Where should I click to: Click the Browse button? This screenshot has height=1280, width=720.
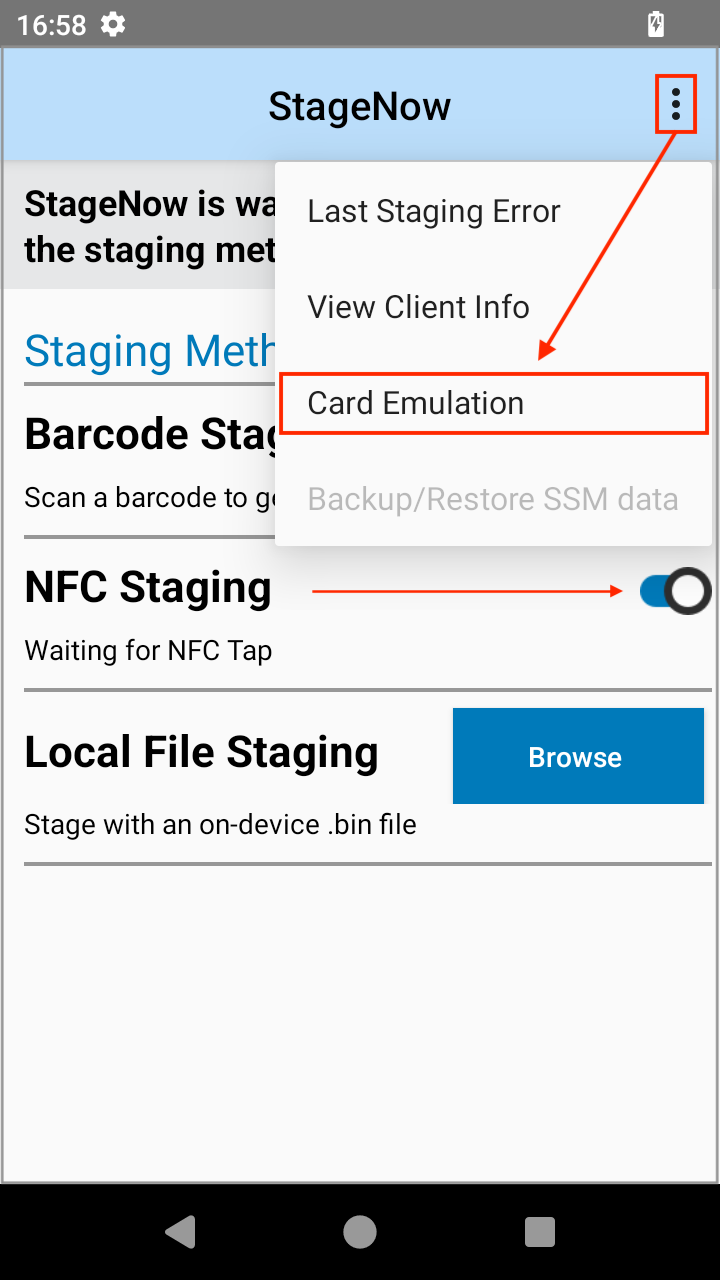click(578, 757)
